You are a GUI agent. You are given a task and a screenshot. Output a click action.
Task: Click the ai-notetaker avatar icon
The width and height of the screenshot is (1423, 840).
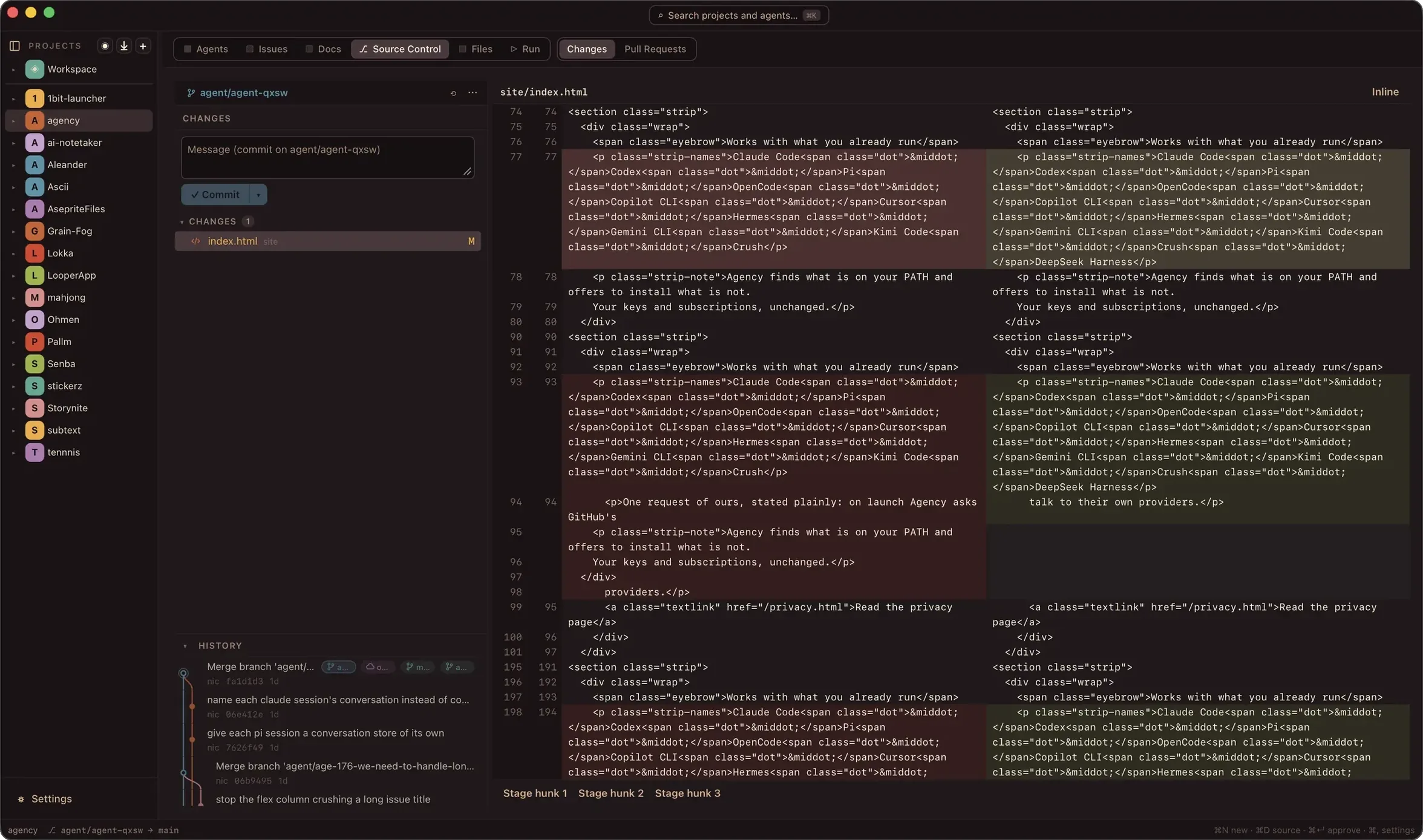click(34, 143)
